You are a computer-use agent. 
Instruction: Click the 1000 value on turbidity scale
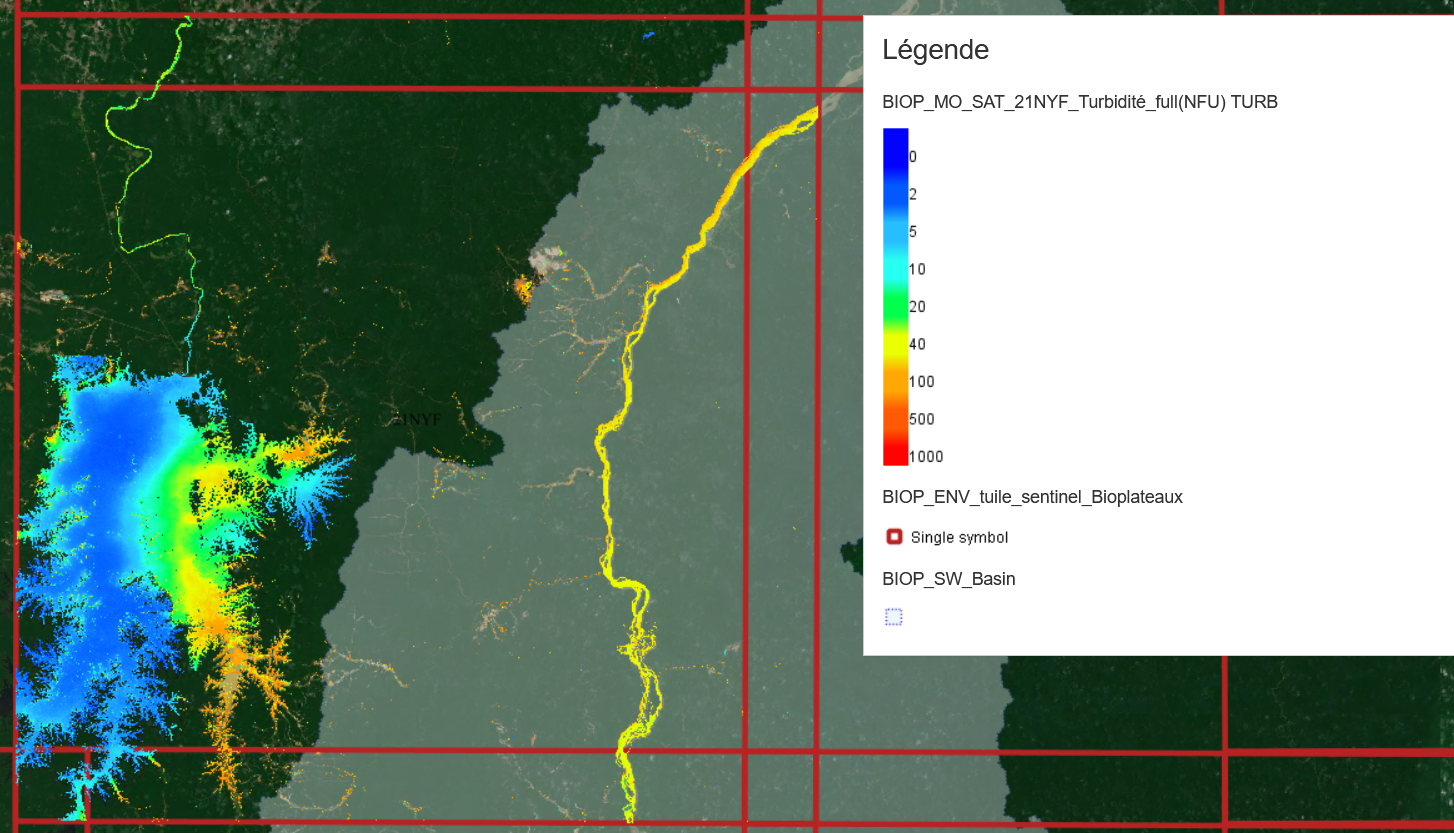tap(926, 457)
